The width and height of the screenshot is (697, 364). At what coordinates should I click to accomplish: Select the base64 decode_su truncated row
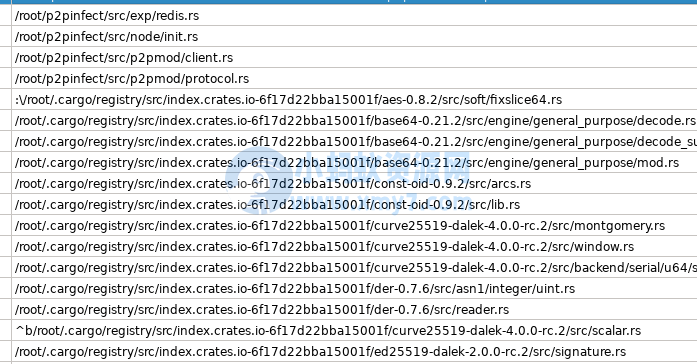pos(354,141)
